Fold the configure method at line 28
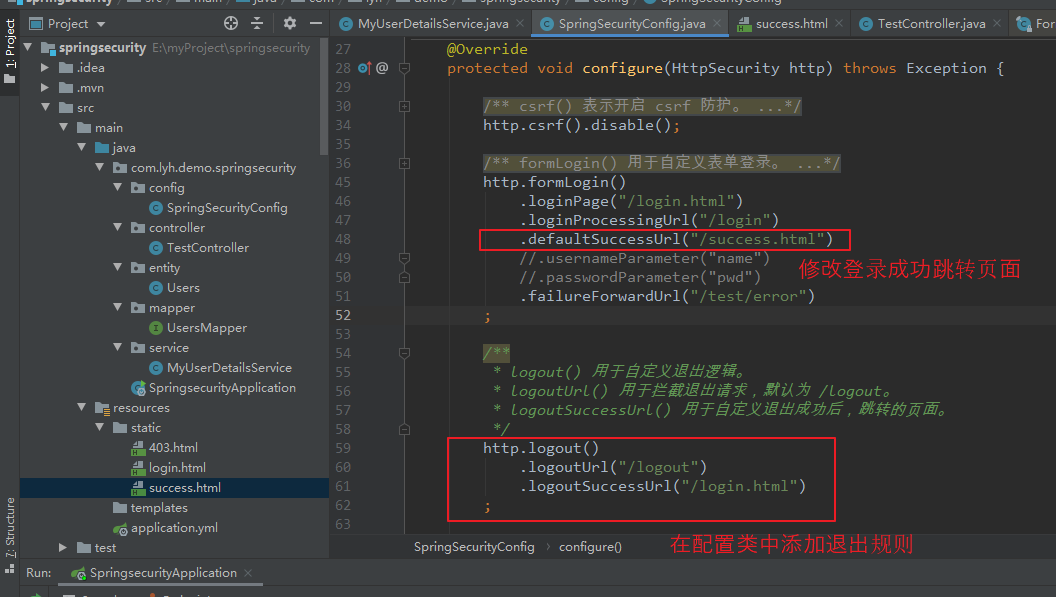The height and width of the screenshot is (597, 1056). (405, 68)
